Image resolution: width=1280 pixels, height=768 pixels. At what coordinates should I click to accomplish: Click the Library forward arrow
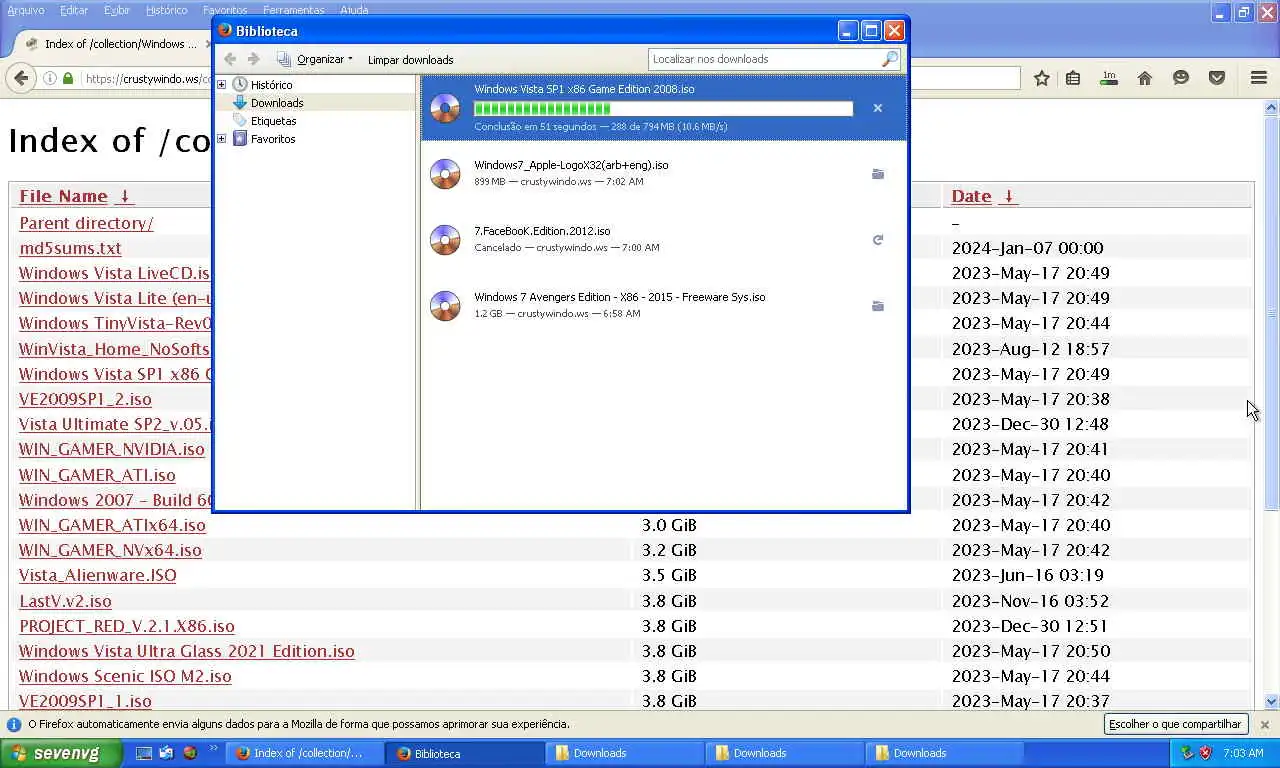[254, 59]
